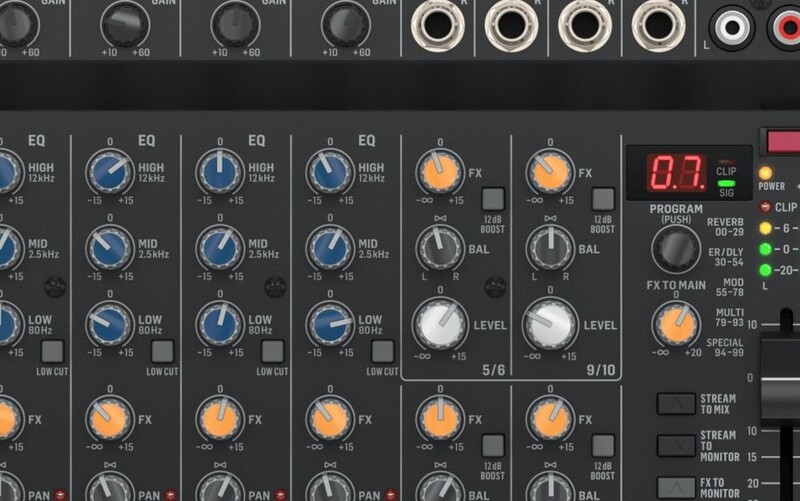Click the BAL knob on channel 5/6

tap(440, 247)
